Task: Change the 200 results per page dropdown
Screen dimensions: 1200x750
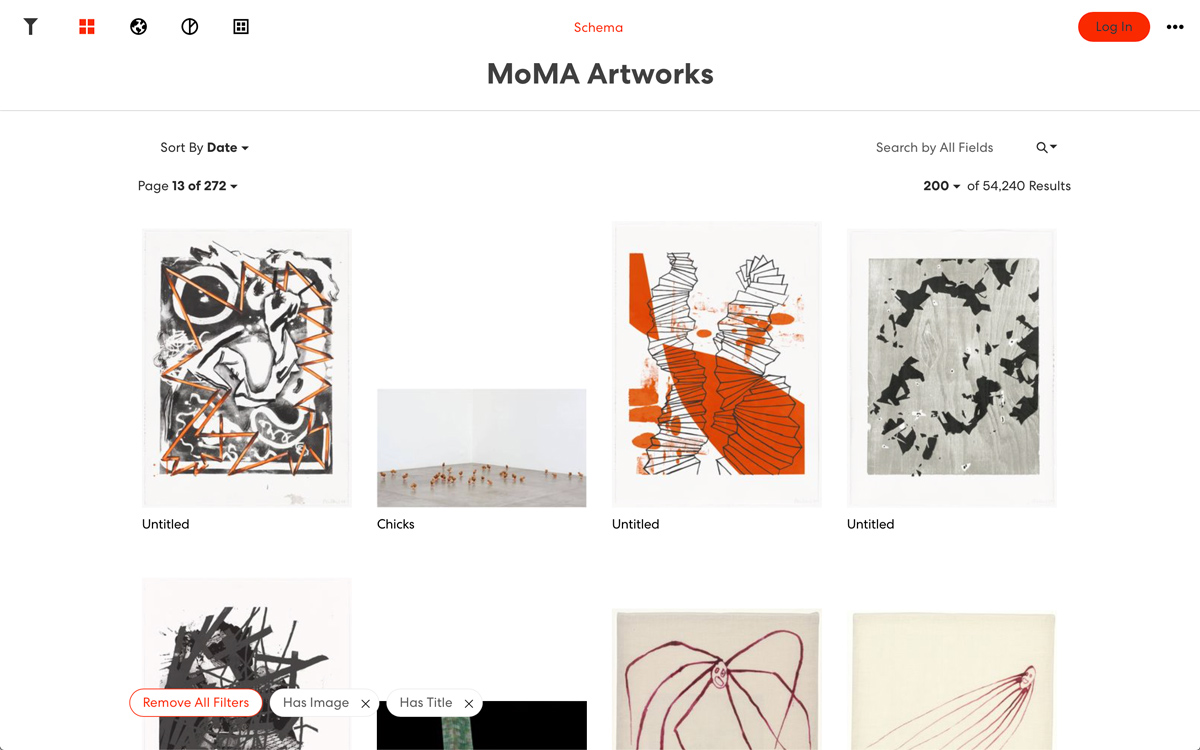Action: [942, 186]
